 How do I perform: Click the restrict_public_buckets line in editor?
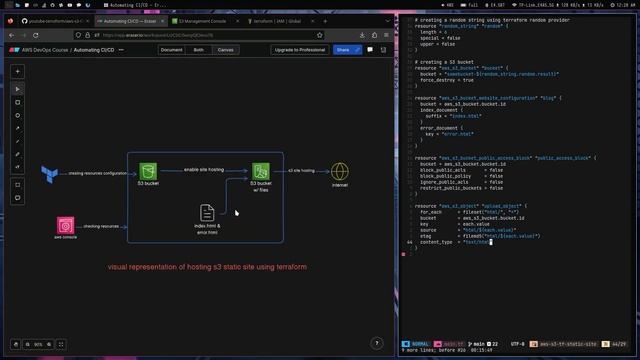pyautogui.click(x=461, y=188)
